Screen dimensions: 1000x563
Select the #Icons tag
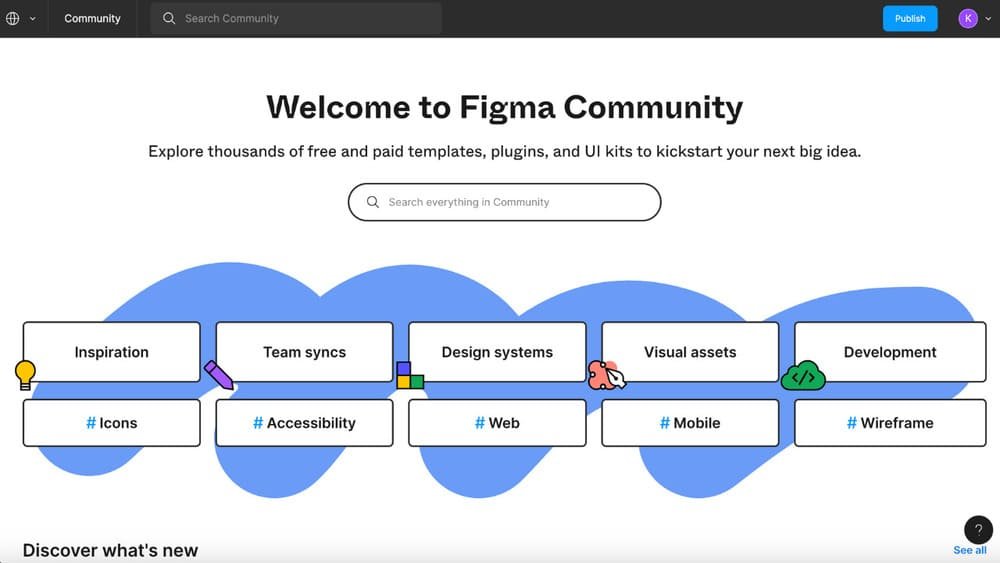click(x=112, y=423)
